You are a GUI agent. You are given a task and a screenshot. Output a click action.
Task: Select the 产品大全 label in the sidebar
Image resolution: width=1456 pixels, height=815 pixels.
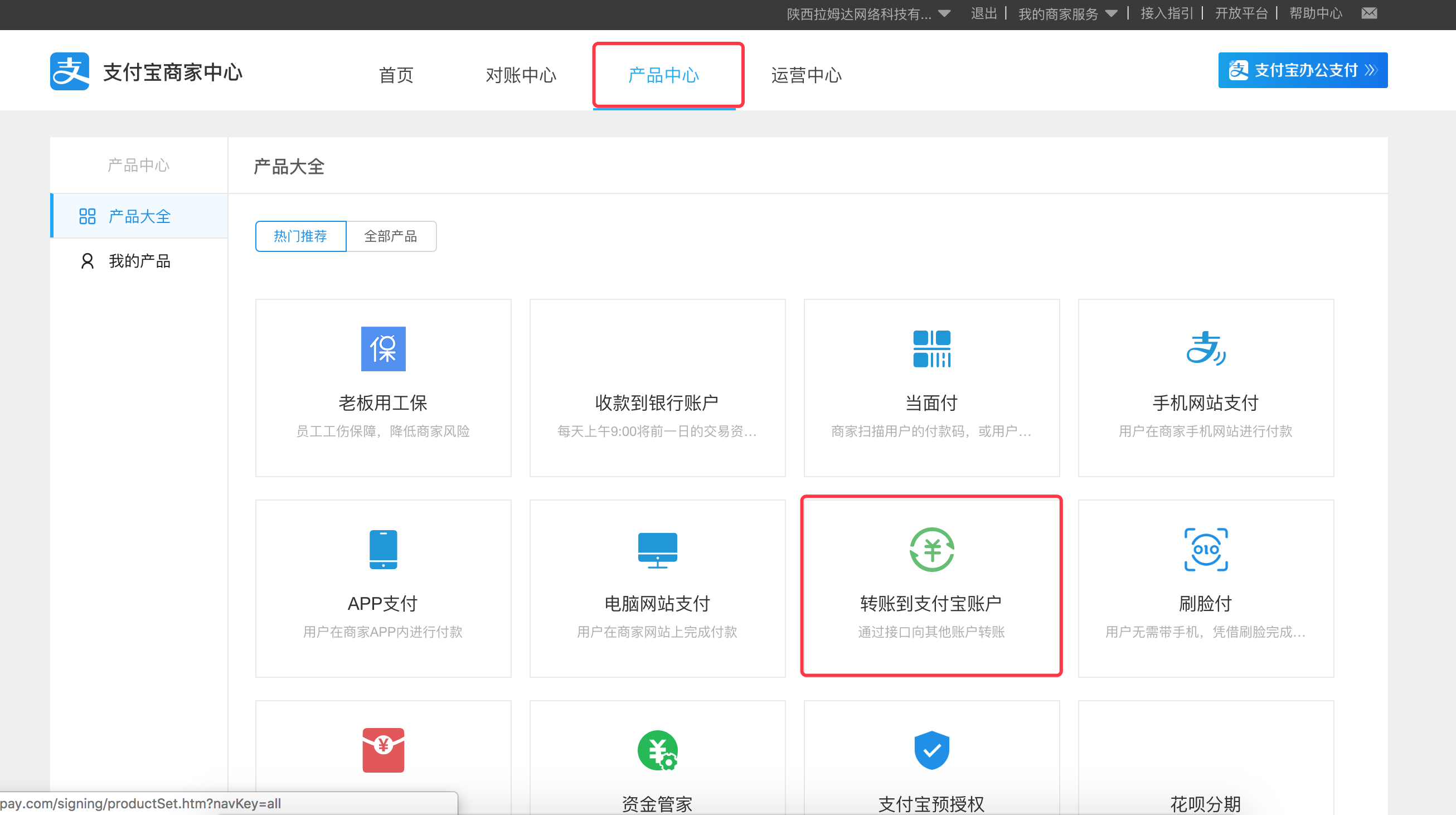(139, 216)
